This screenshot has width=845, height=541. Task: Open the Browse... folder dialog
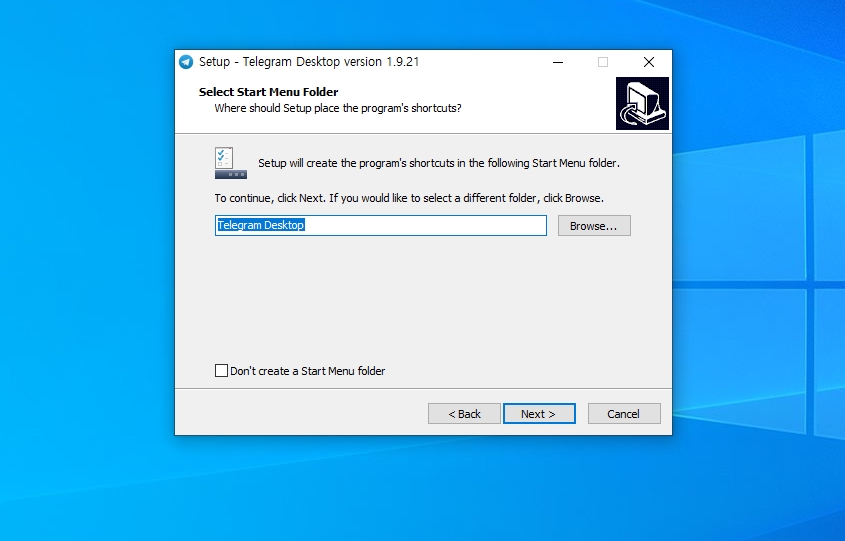[x=594, y=226]
